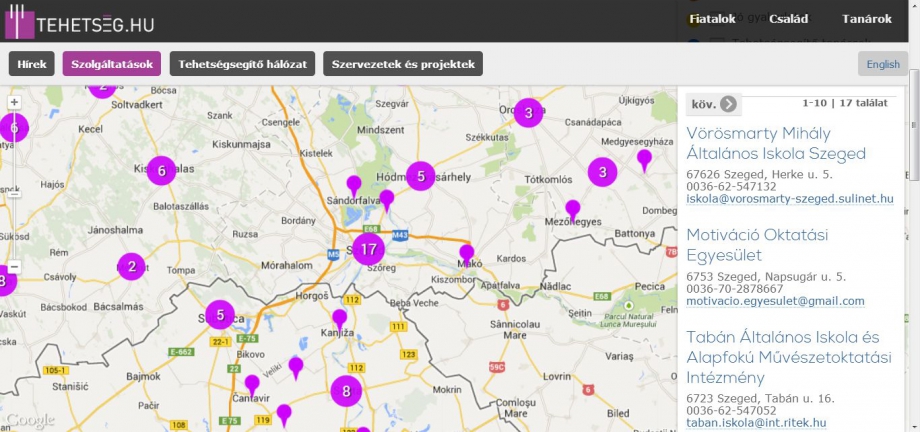Email taban.iskola@int.ritek.hu
The width and height of the screenshot is (920, 432).
756,423
